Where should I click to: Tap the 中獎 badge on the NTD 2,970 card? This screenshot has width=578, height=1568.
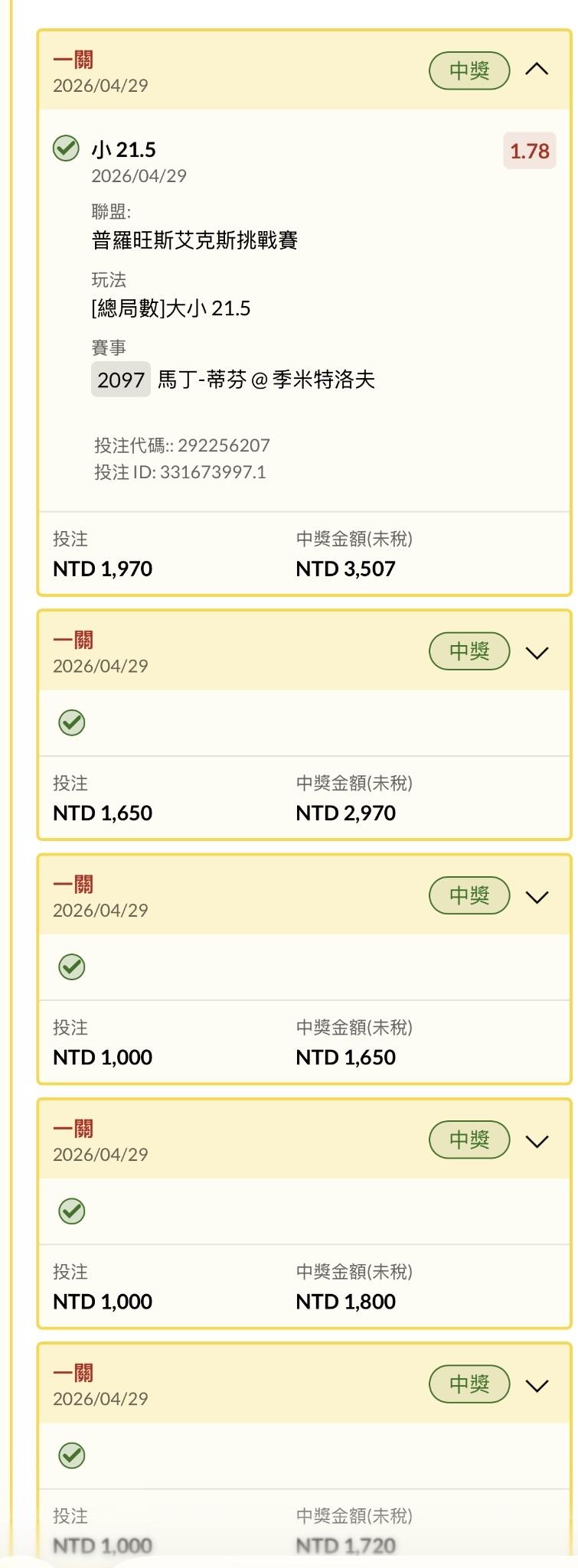tap(469, 651)
